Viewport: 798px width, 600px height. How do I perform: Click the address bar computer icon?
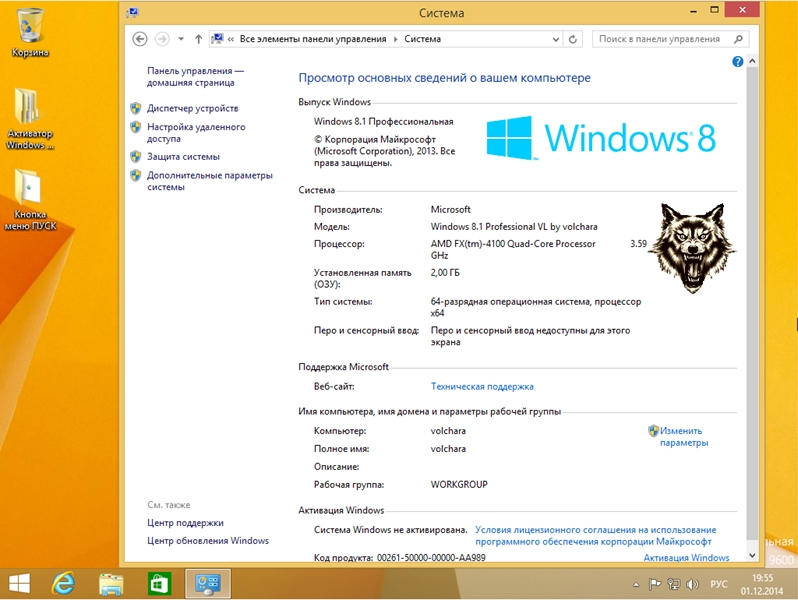217,39
